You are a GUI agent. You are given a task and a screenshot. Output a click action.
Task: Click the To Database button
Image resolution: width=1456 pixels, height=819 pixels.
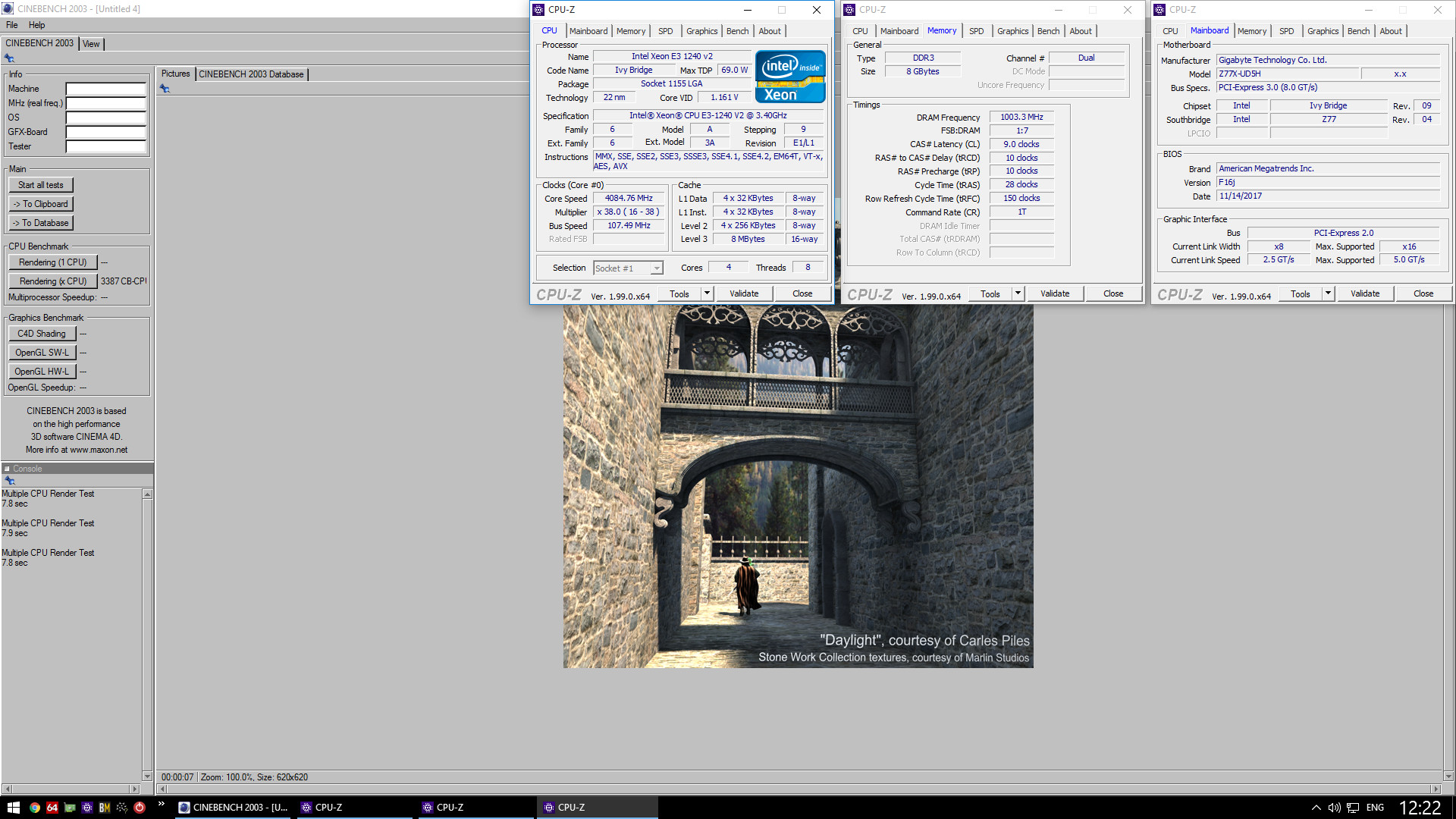point(41,223)
